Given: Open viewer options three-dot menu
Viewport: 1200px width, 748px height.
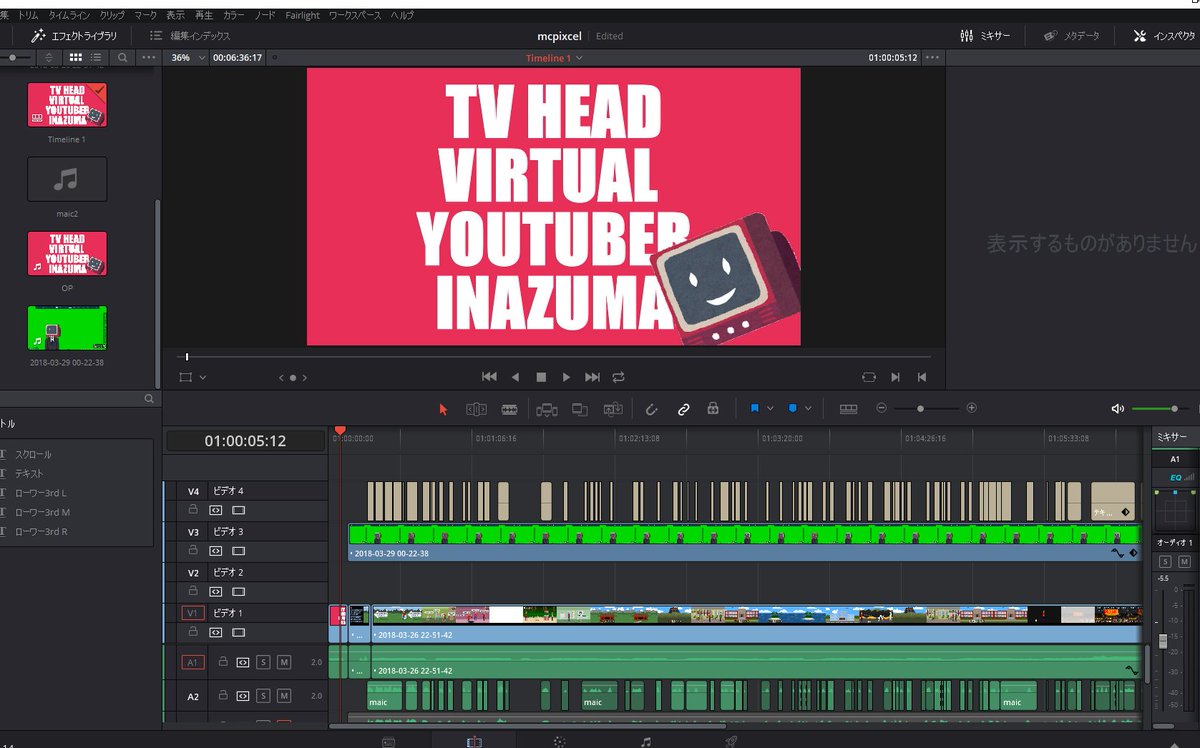Looking at the screenshot, I should point(932,57).
